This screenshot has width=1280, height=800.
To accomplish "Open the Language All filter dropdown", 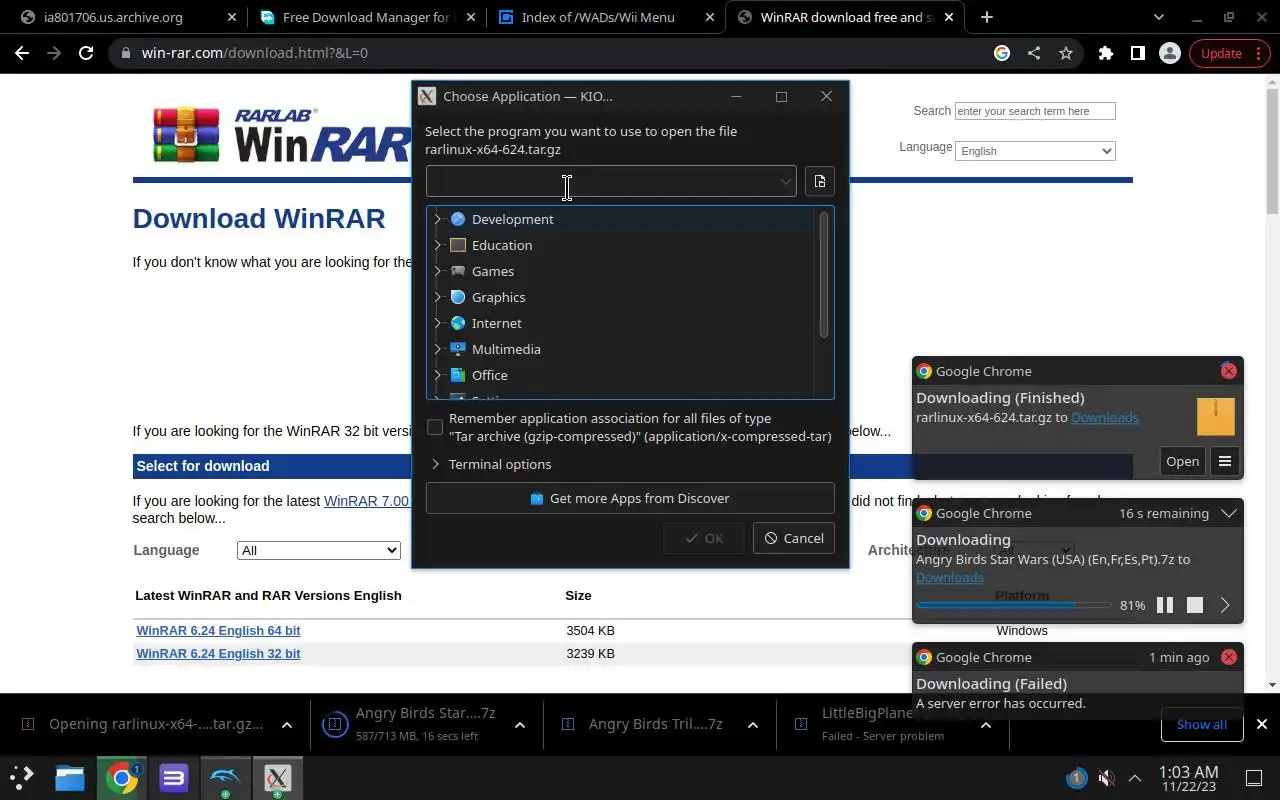I will coord(319,550).
